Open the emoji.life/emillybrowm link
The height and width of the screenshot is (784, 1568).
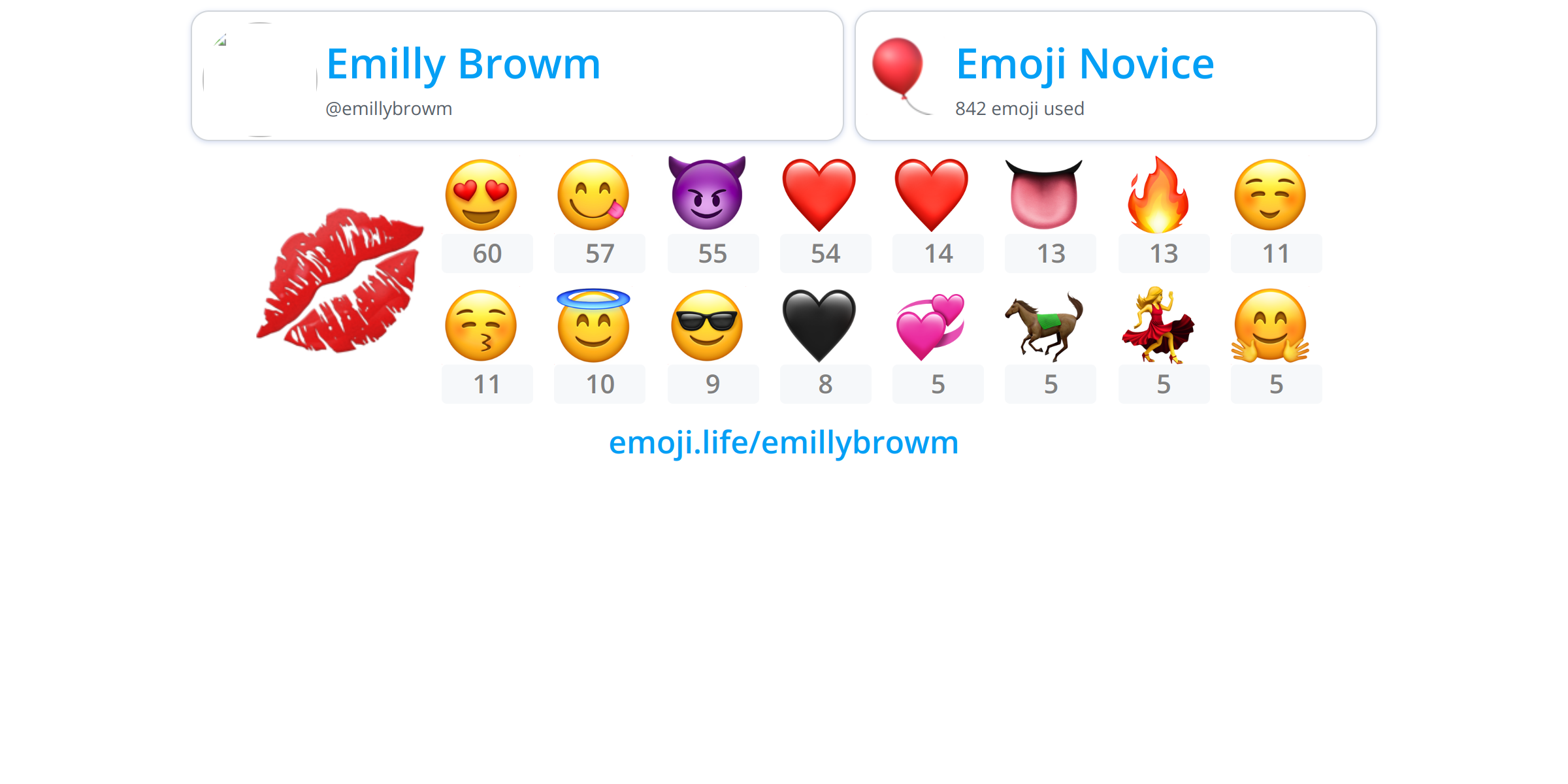[x=784, y=442]
